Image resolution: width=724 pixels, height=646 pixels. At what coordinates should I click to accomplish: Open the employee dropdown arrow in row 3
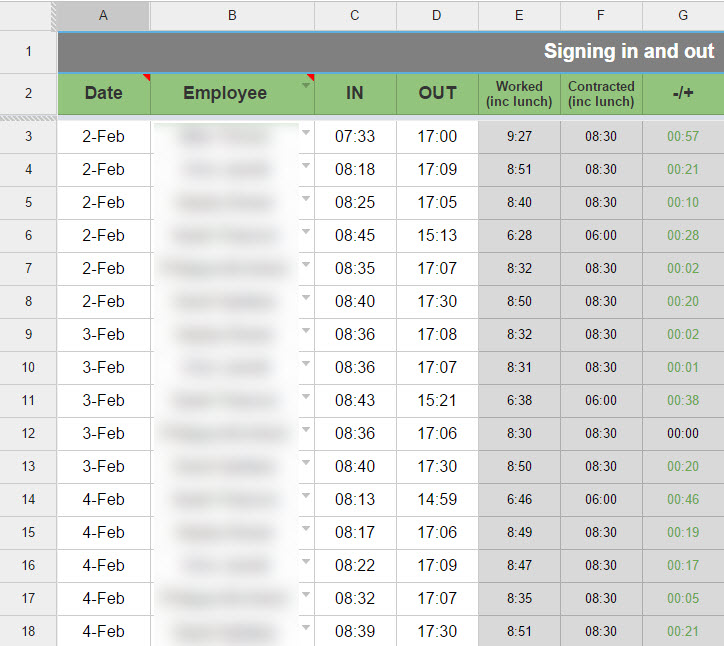(306, 133)
